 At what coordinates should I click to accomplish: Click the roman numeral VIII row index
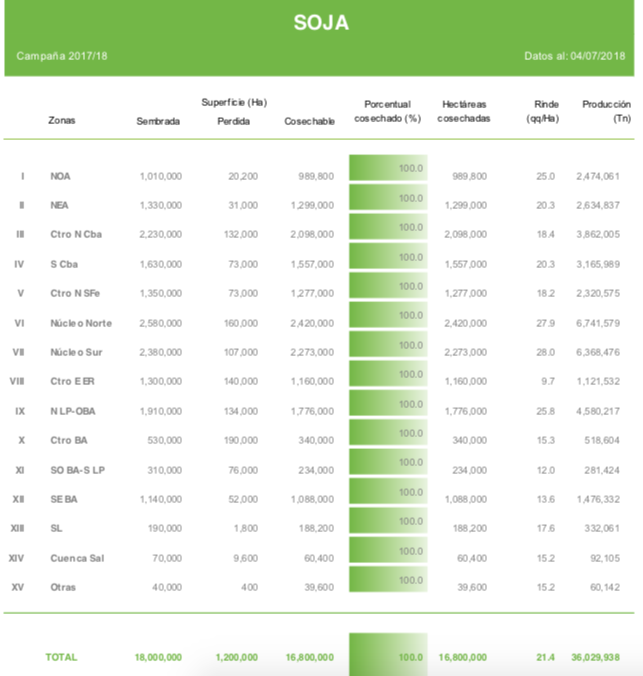[x=19, y=381]
